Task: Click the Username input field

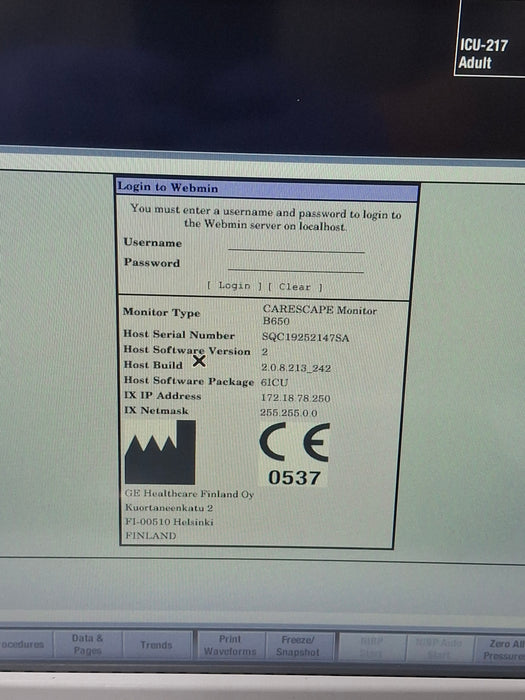Action: pyautogui.click(x=296, y=246)
